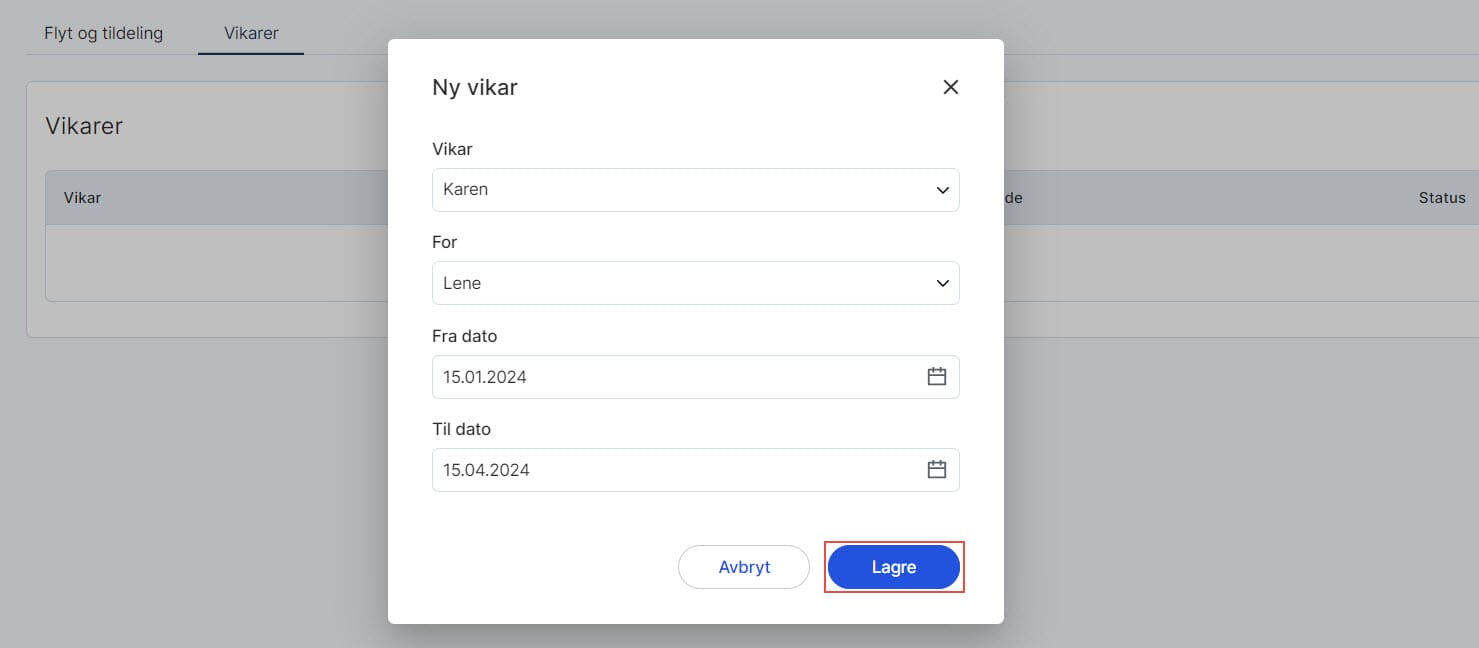Click the Fra dato text 15.01.2024
The width and height of the screenshot is (1479, 648).
click(x=485, y=377)
